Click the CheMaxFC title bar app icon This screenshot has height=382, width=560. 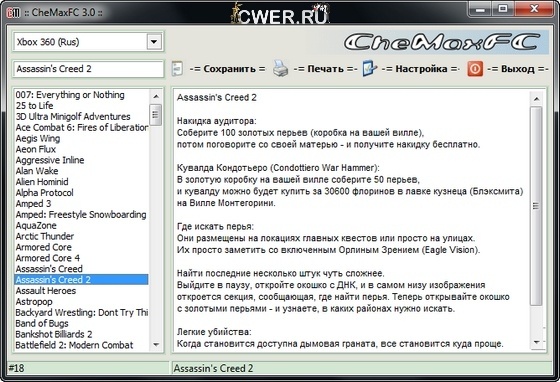click(x=14, y=13)
